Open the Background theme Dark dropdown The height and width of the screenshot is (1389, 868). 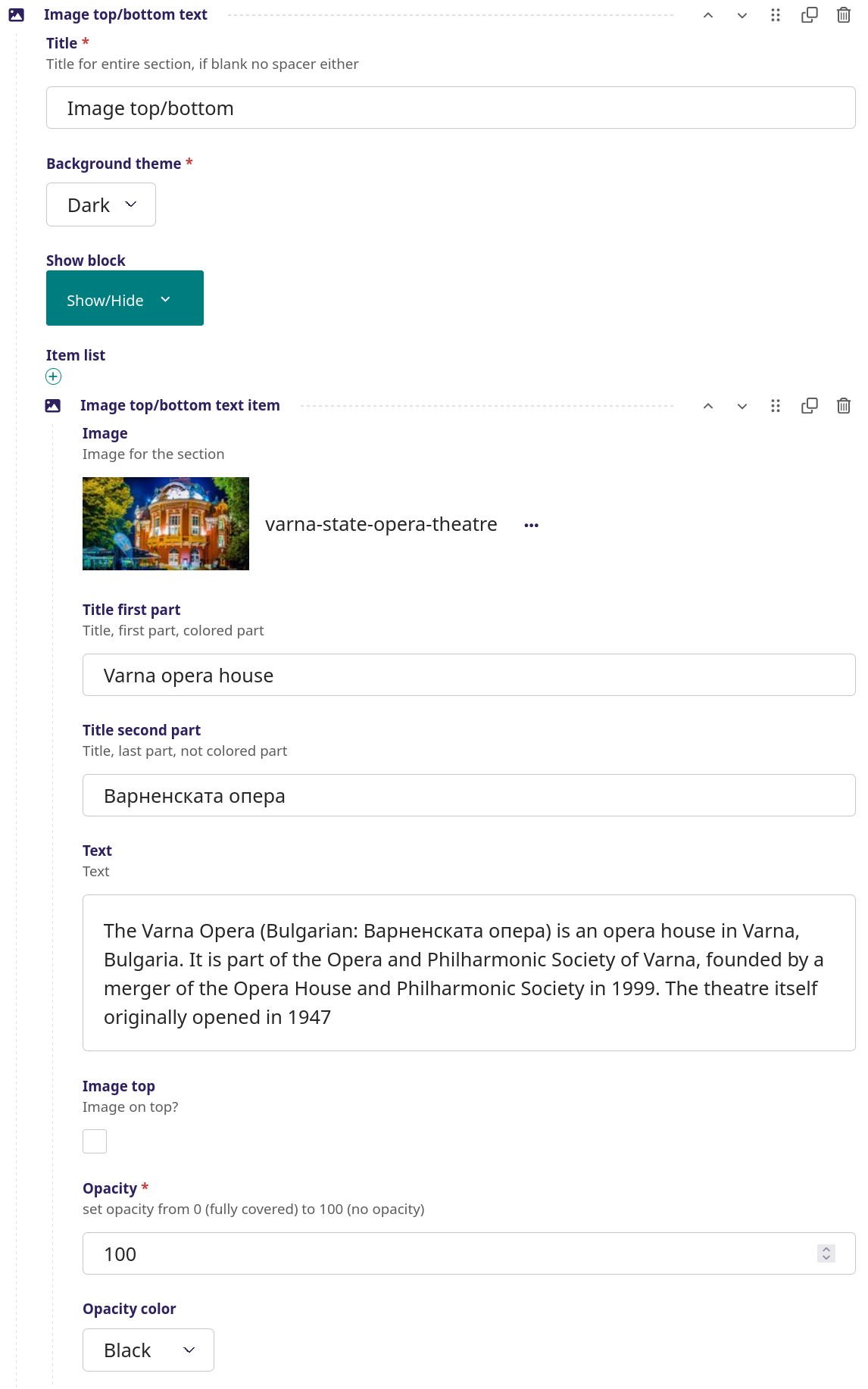point(101,204)
